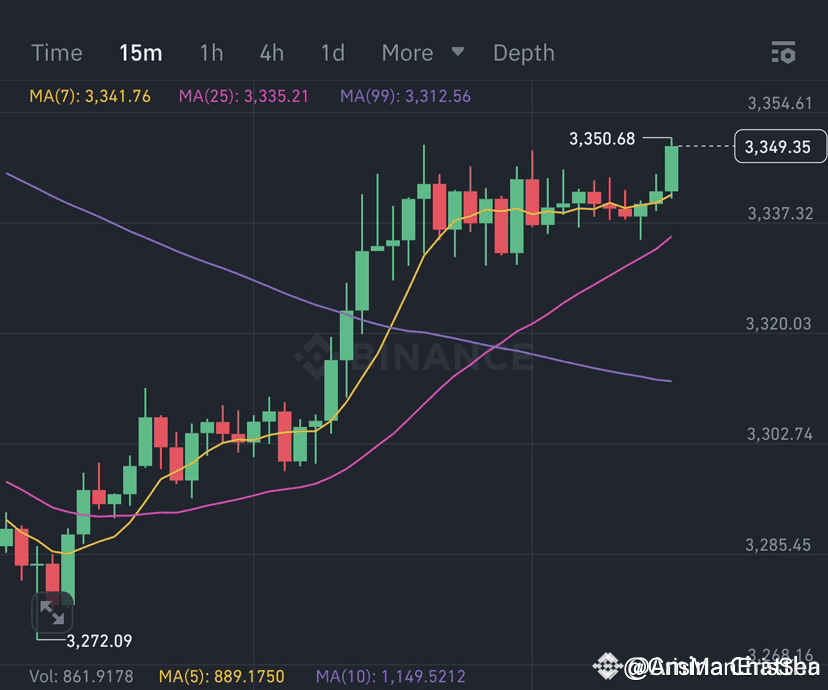Image resolution: width=828 pixels, height=690 pixels.
Task: Click the chevron next to More
Action: click(x=458, y=53)
